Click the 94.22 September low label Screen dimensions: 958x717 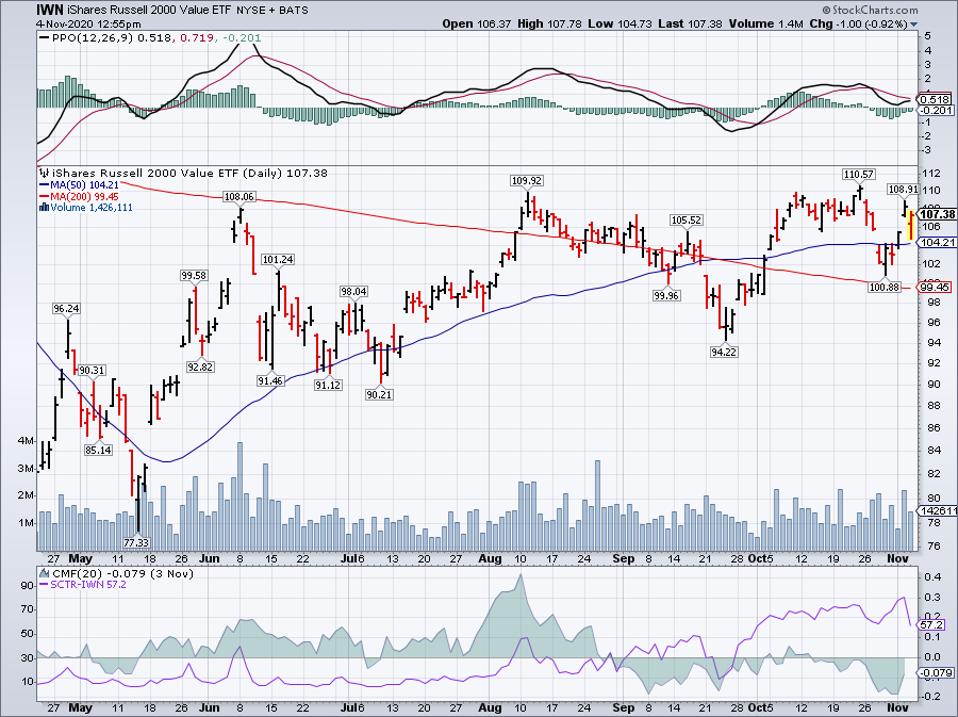coord(724,352)
